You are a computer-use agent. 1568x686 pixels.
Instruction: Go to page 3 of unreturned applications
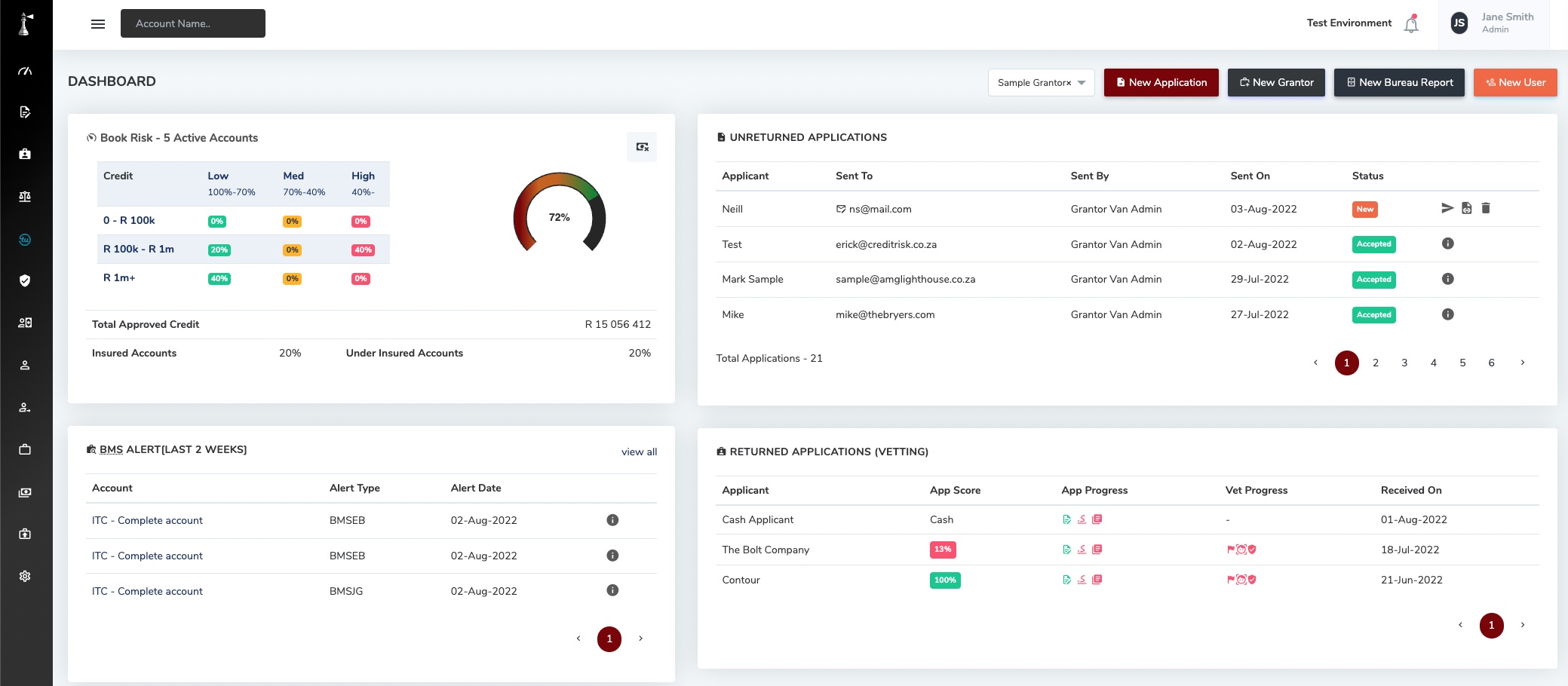1404,363
